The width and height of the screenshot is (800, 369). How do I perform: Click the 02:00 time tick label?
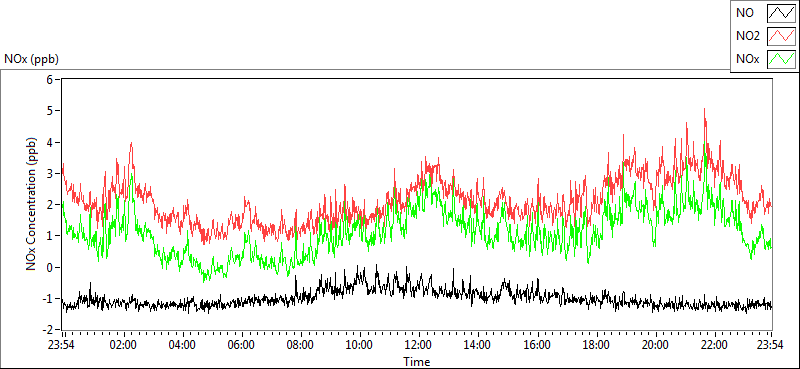pos(123,345)
